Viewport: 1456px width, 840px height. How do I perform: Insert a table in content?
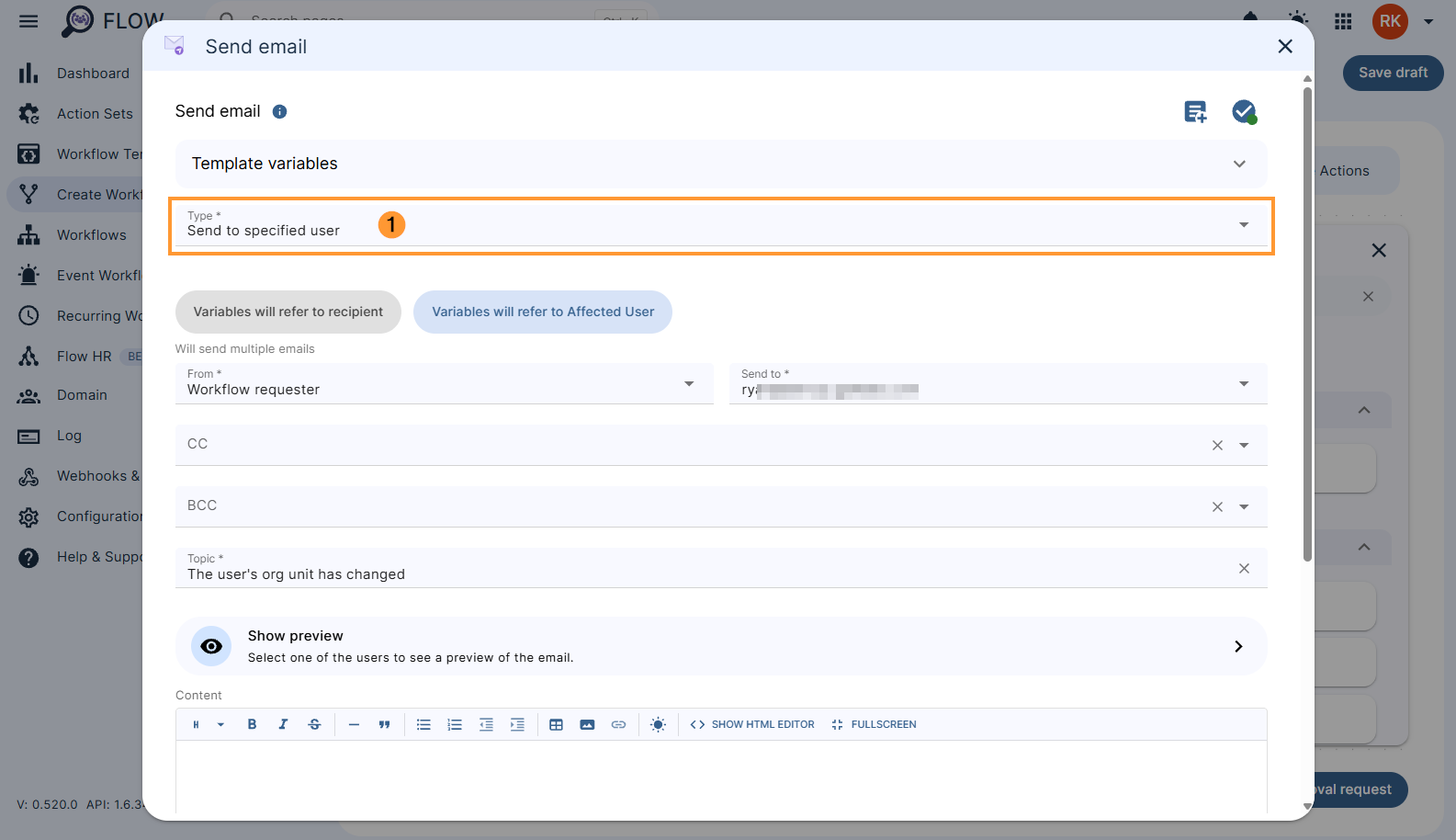tap(556, 724)
